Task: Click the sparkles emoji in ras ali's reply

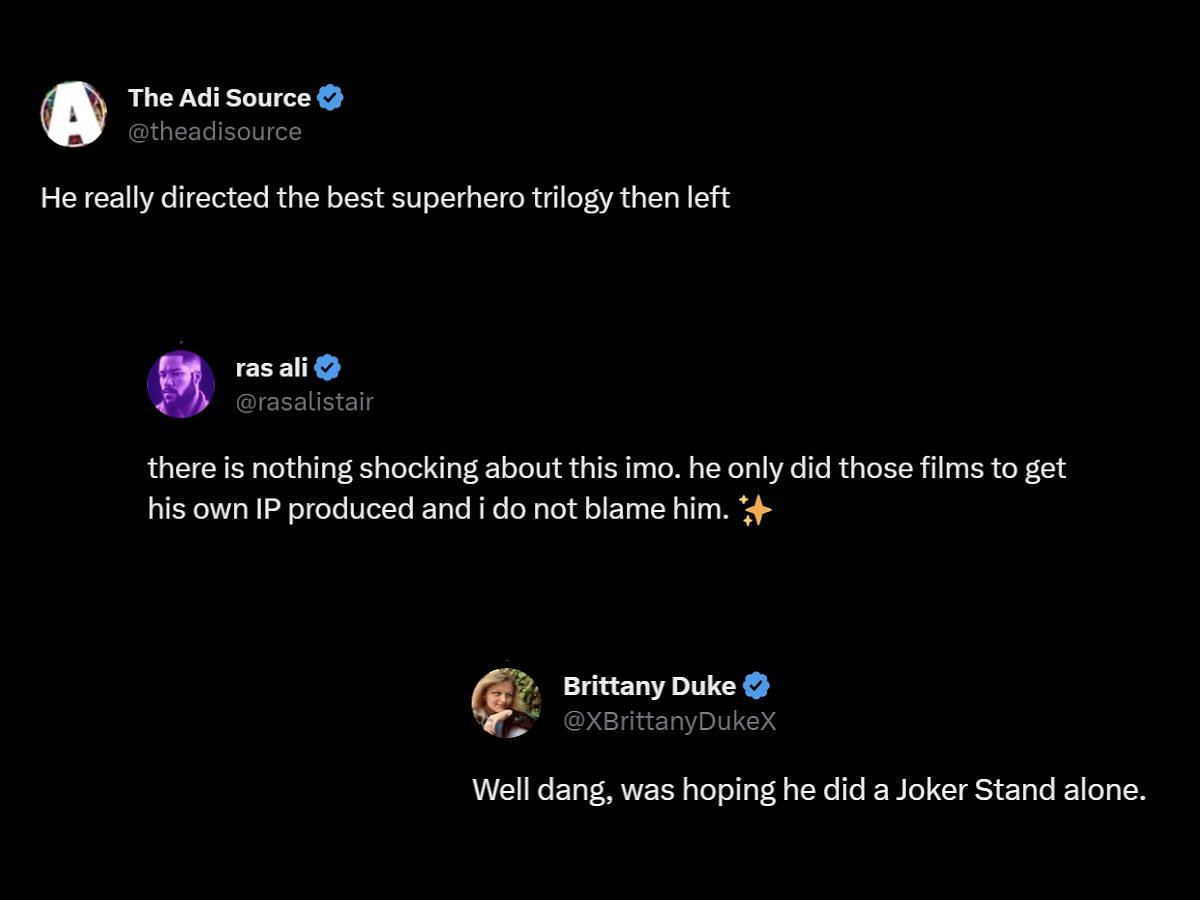Action: pyautogui.click(x=756, y=511)
